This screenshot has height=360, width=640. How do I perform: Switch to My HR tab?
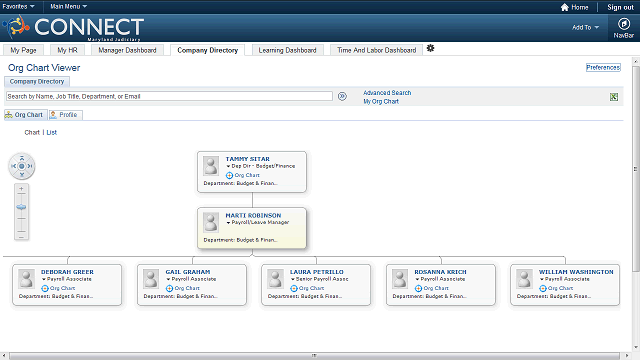(67, 50)
